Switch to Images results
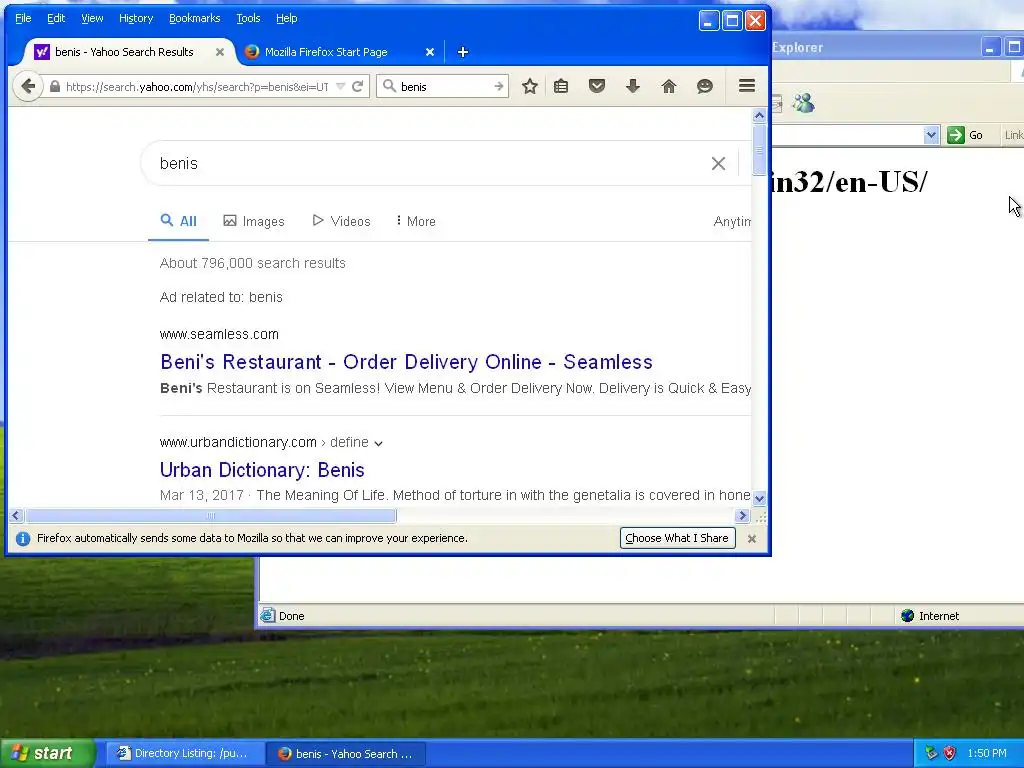Image resolution: width=1024 pixels, height=768 pixels. click(x=254, y=221)
